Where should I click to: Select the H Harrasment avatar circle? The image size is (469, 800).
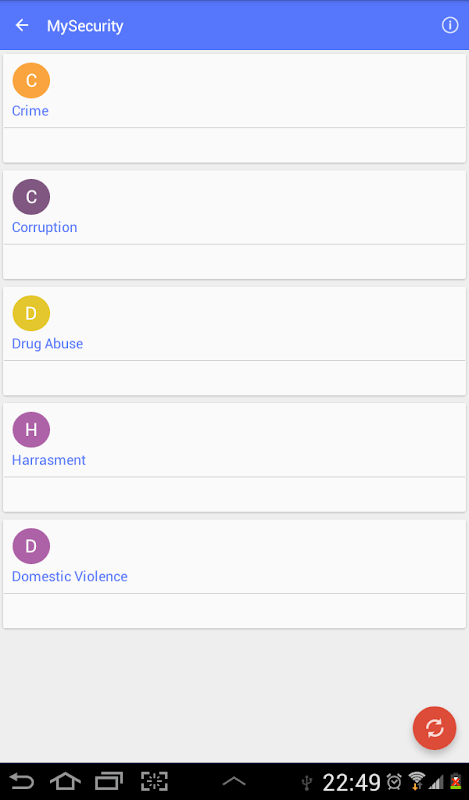point(31,430)
